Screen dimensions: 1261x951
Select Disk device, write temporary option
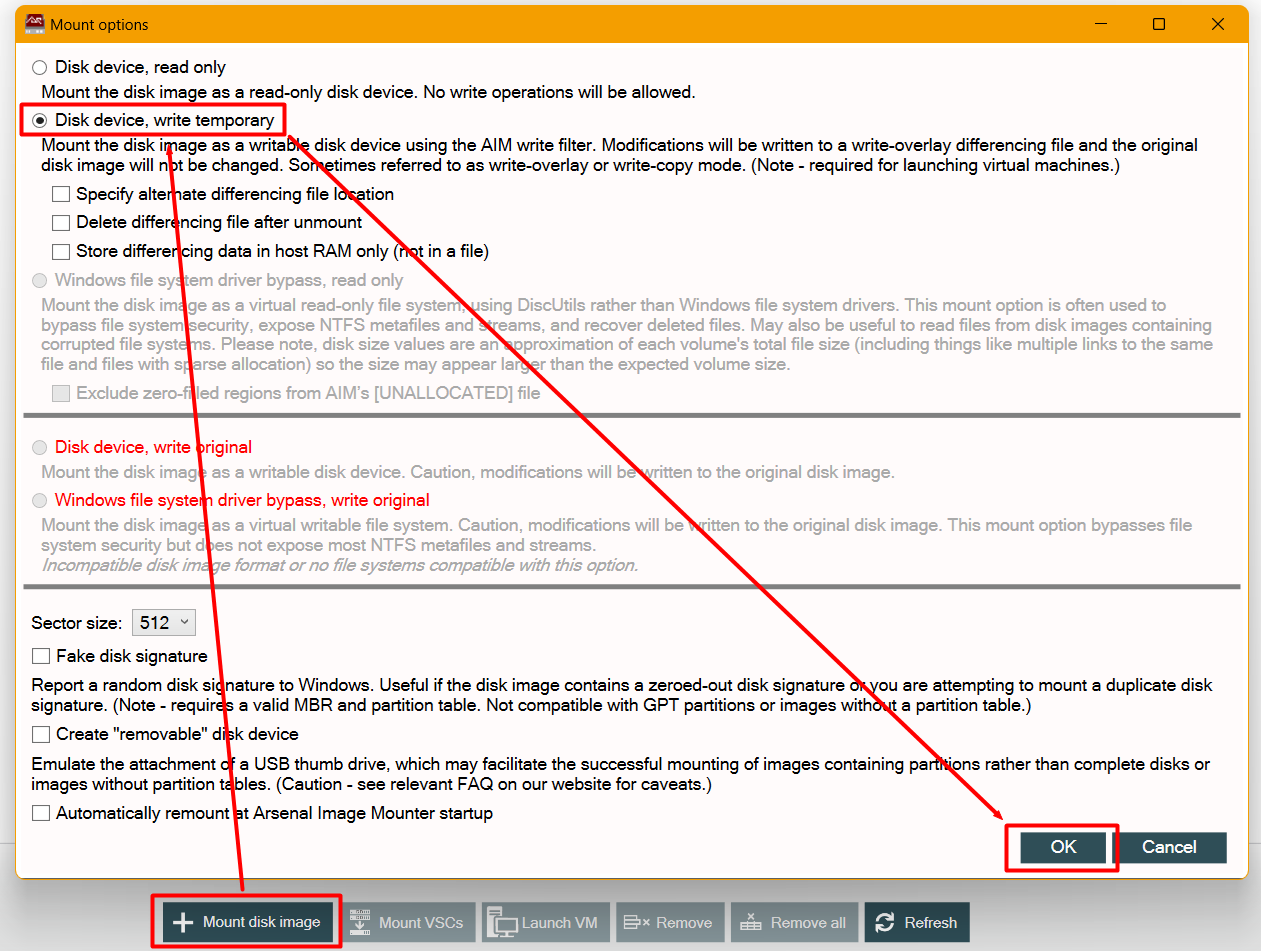[x=40, y=120]
